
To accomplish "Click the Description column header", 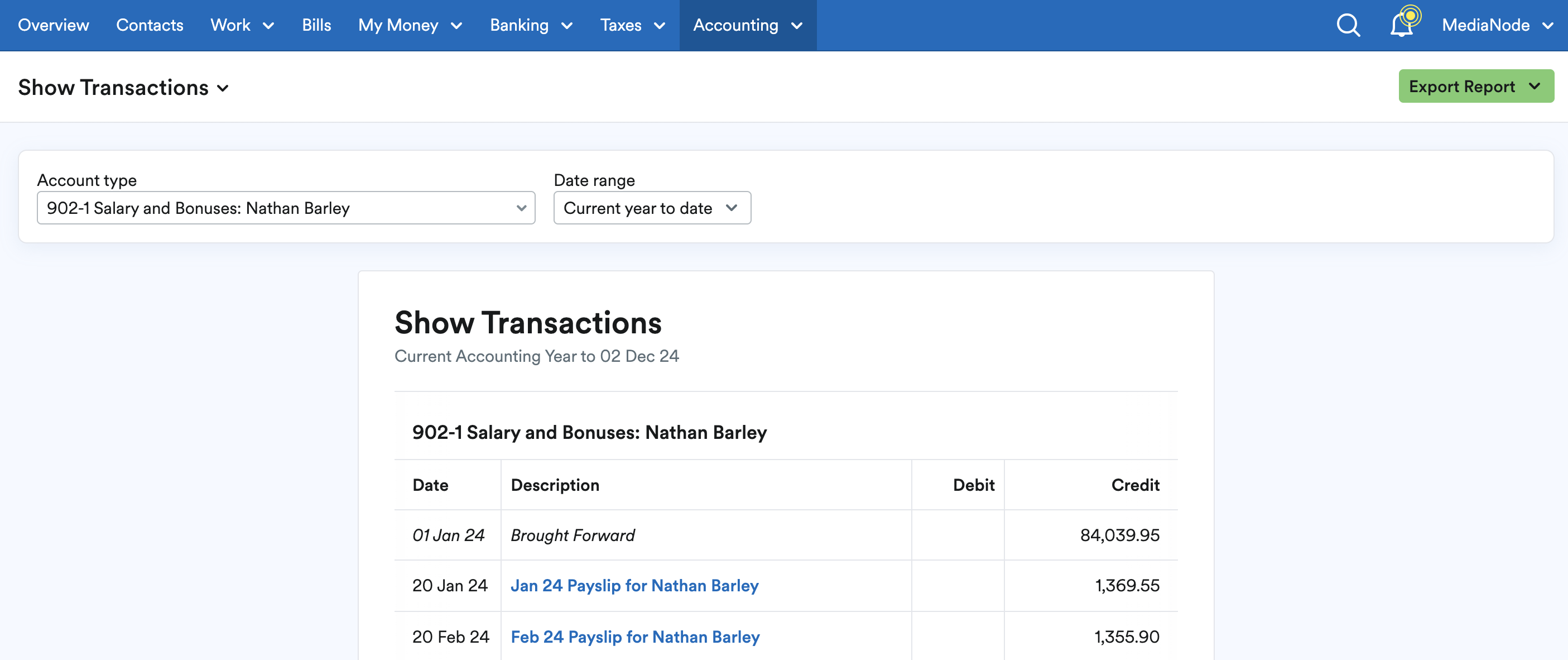I will pos(555,485).
